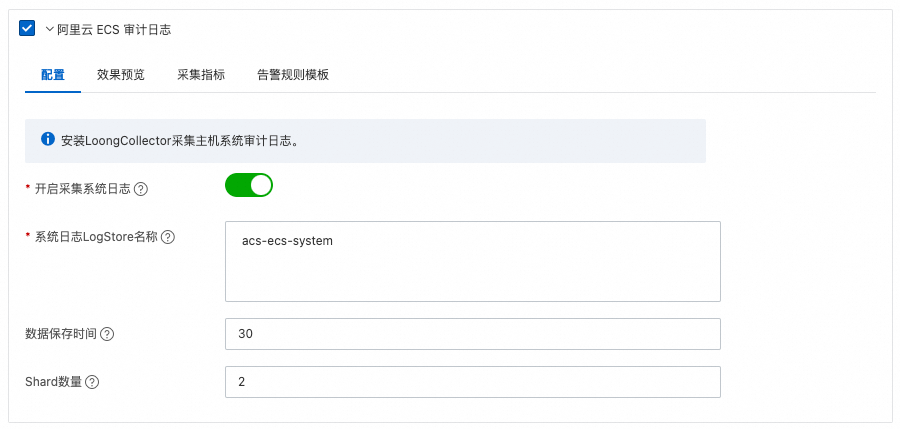The width and height of the screenshot is (900, 429).
Task: Click the LoongCollector info banner message
Action: click(x=180, y=141)
